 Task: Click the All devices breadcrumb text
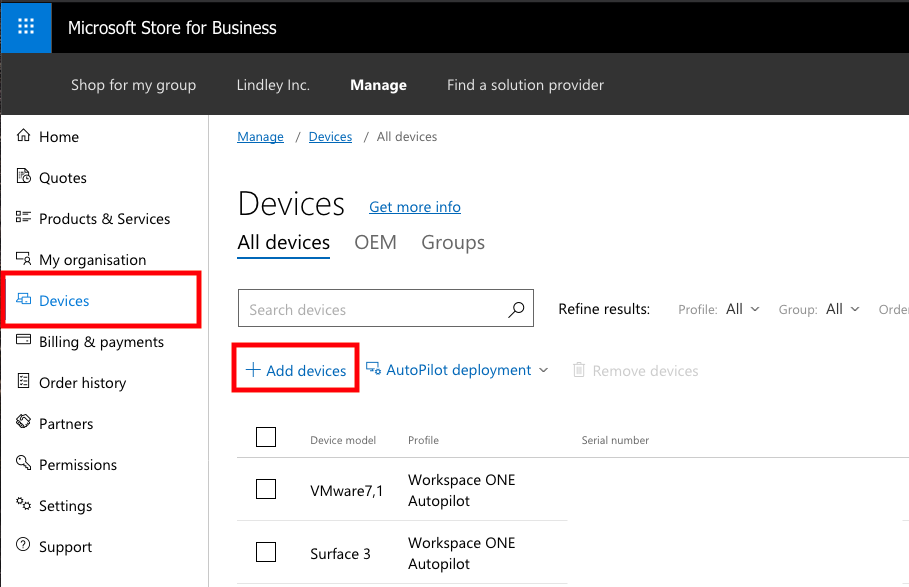(x=407, y=137)
